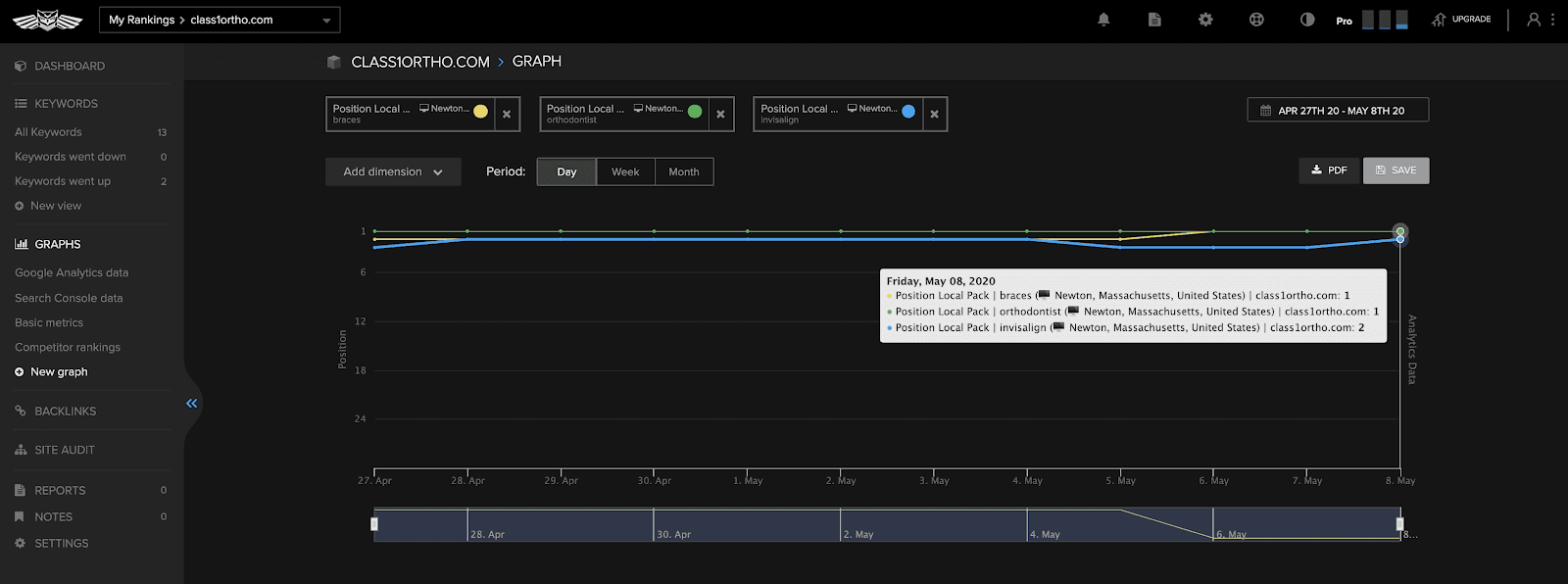Open Competitor rankings graph
This screenshot has height=584, width=1568.
click(x=68, y=347)
